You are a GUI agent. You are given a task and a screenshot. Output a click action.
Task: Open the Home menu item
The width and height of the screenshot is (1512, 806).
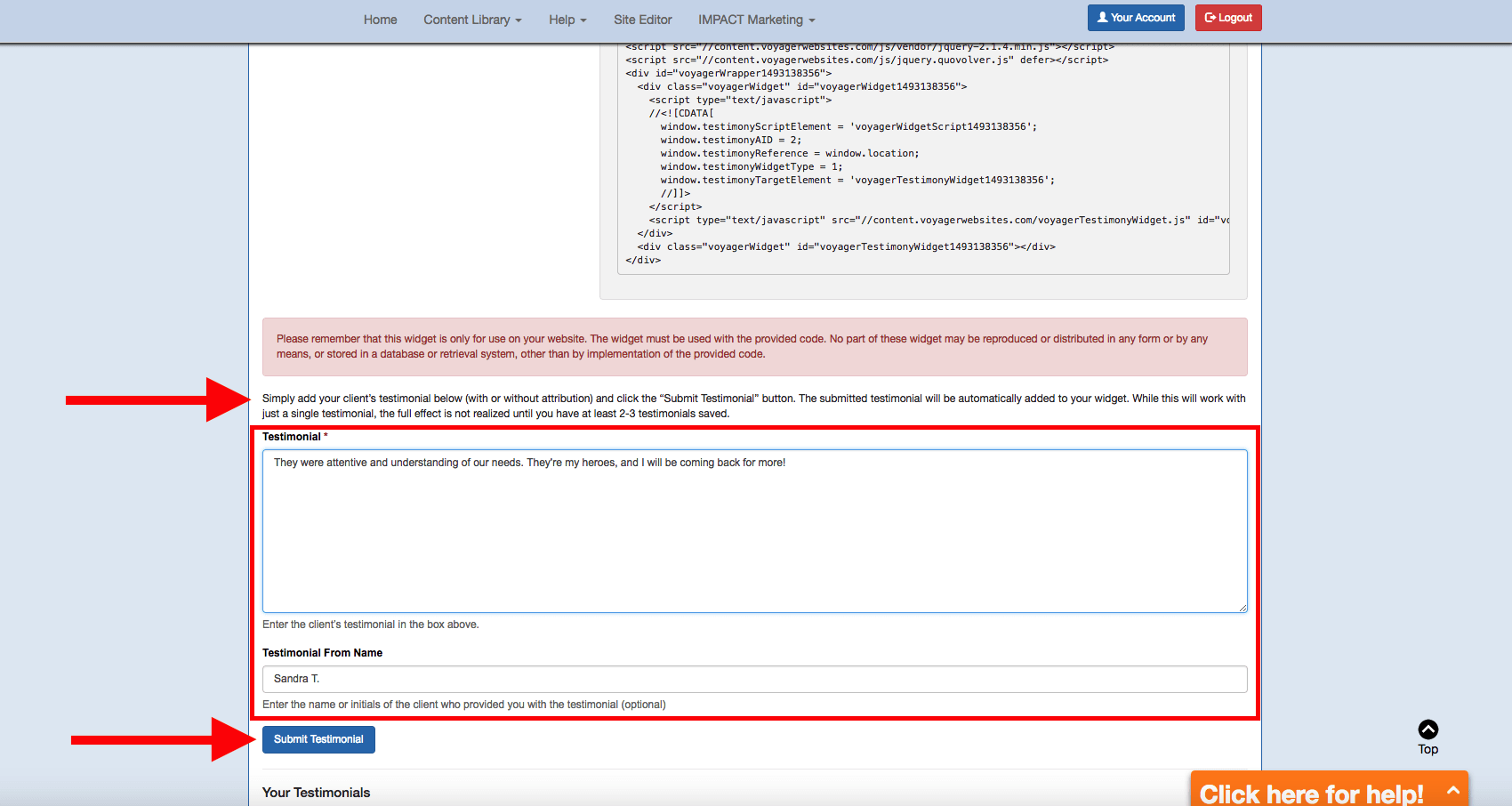tap(380, 20)
